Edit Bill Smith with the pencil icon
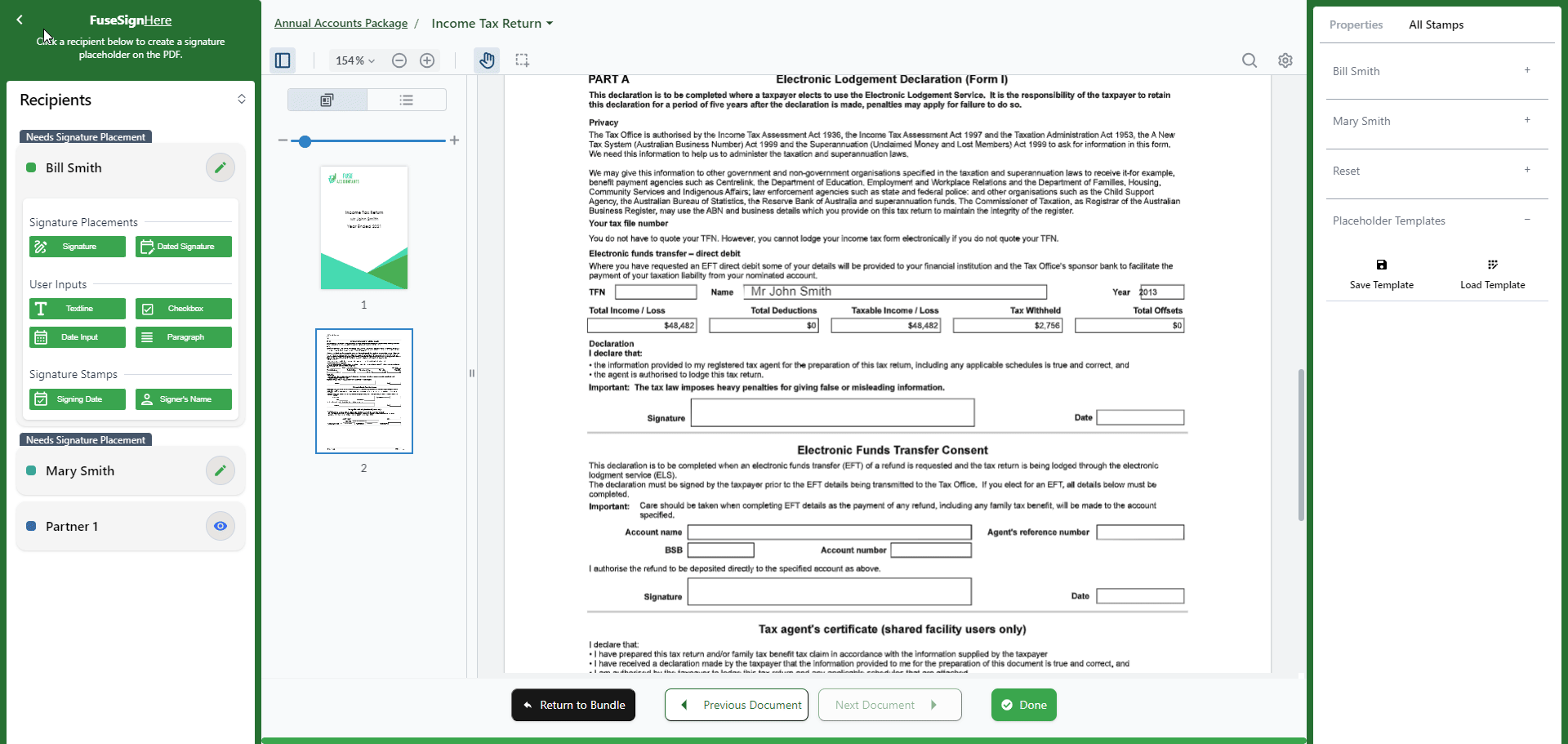 (x=220, y=167)
